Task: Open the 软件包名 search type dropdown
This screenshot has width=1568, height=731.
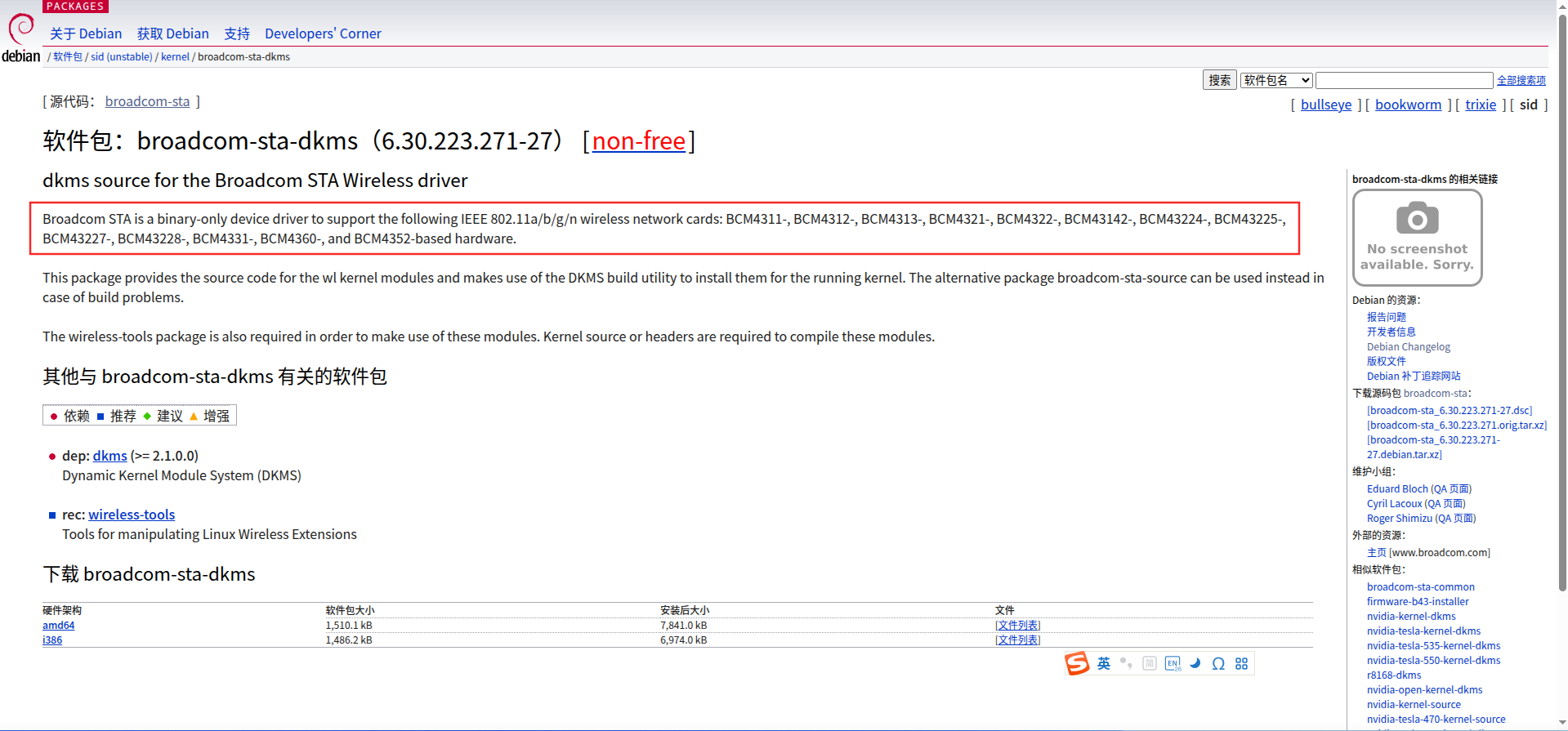Action: click(1276, 80)
